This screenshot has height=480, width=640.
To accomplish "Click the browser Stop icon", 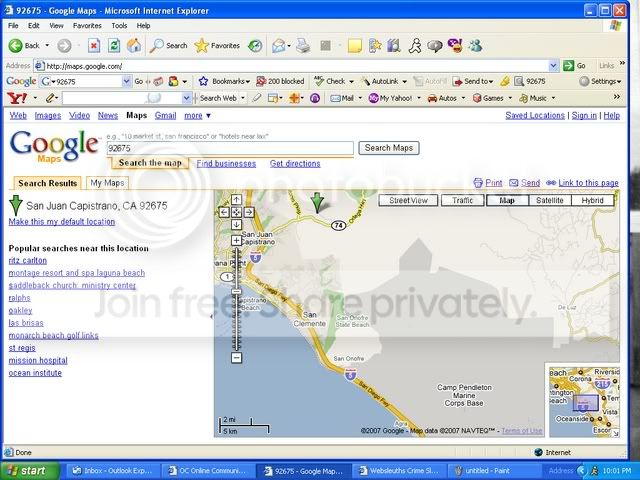I will coord(94,45).
